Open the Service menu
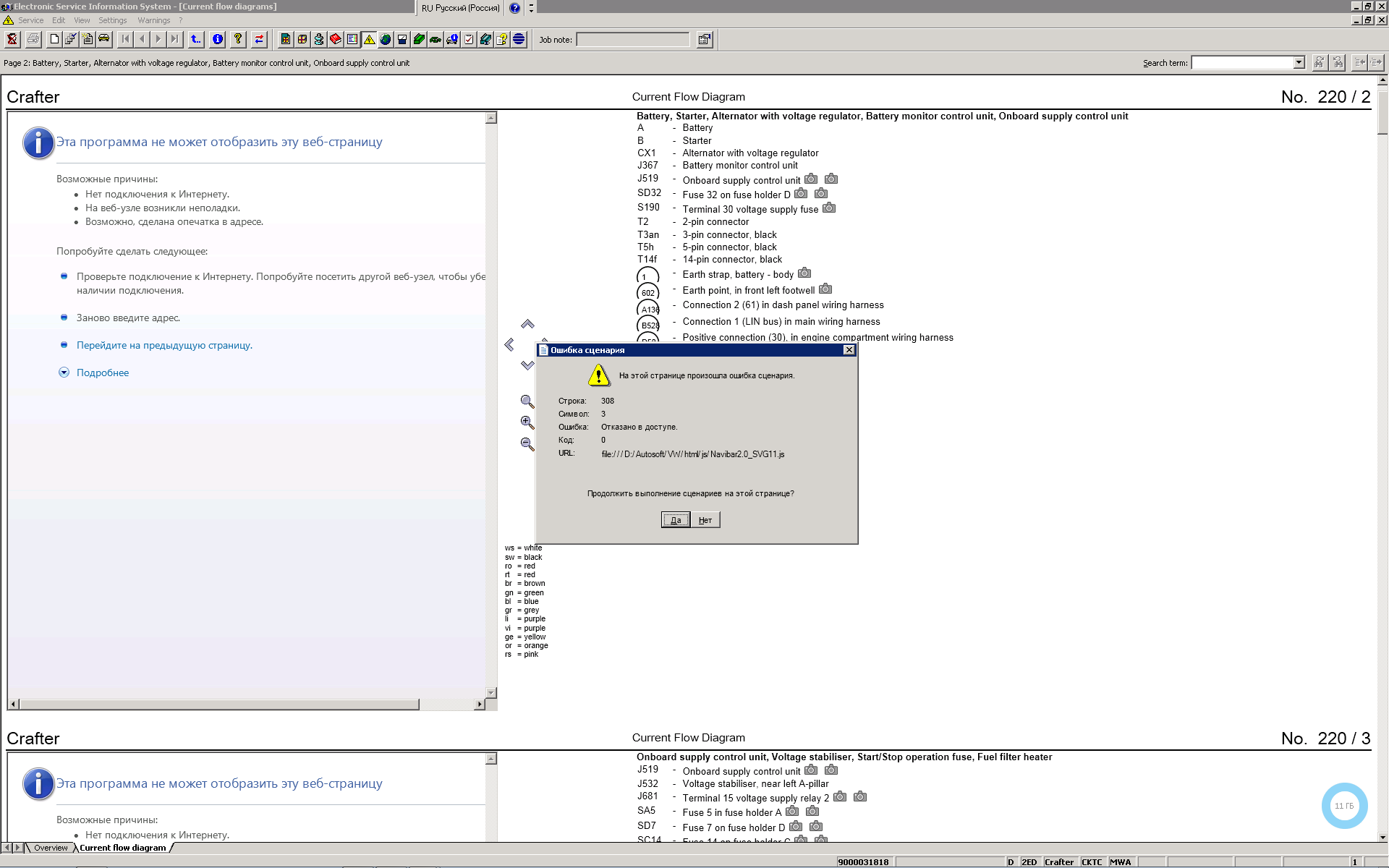 pos(30,20)
